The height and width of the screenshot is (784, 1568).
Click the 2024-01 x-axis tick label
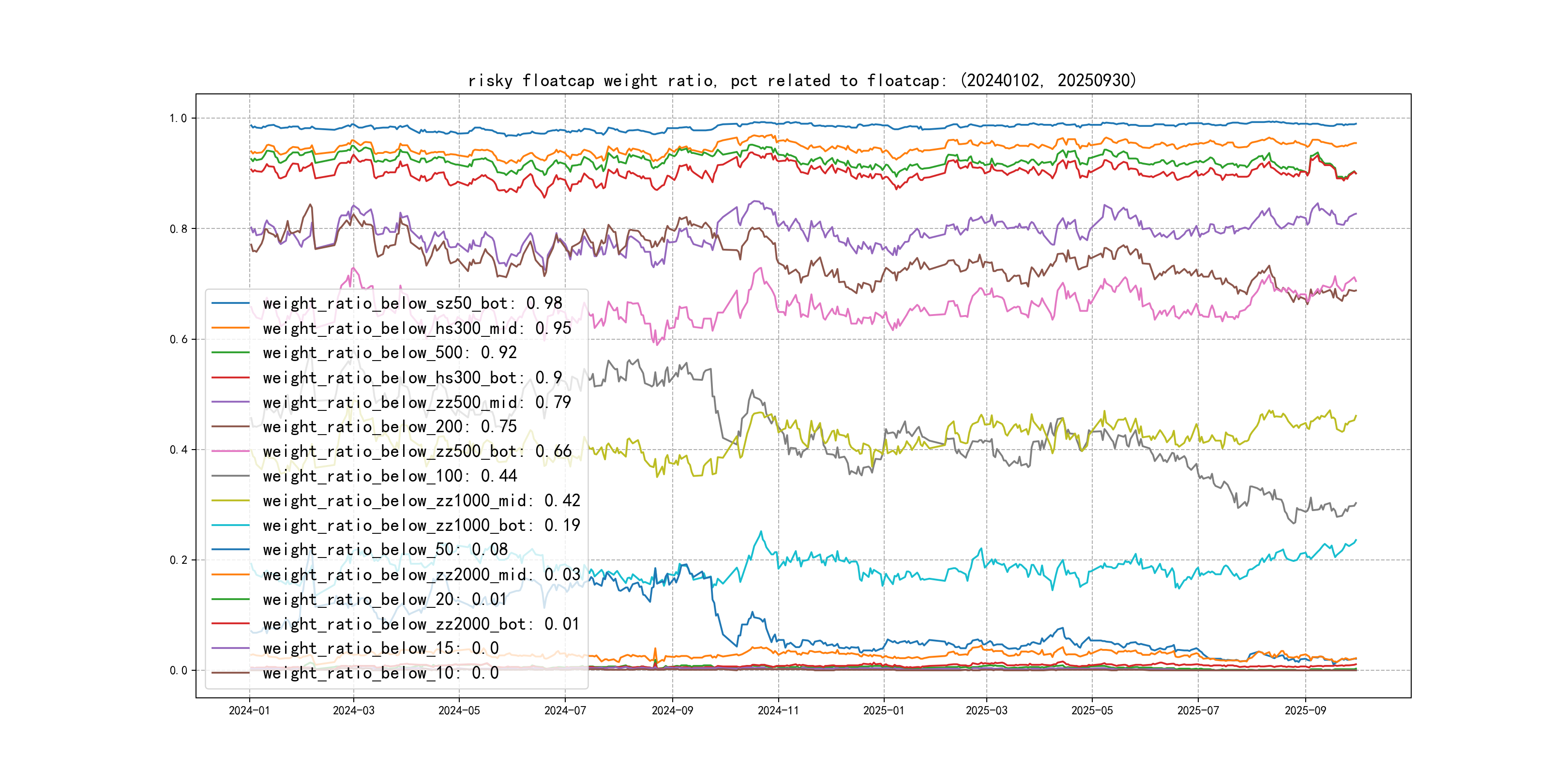point(249,710)
